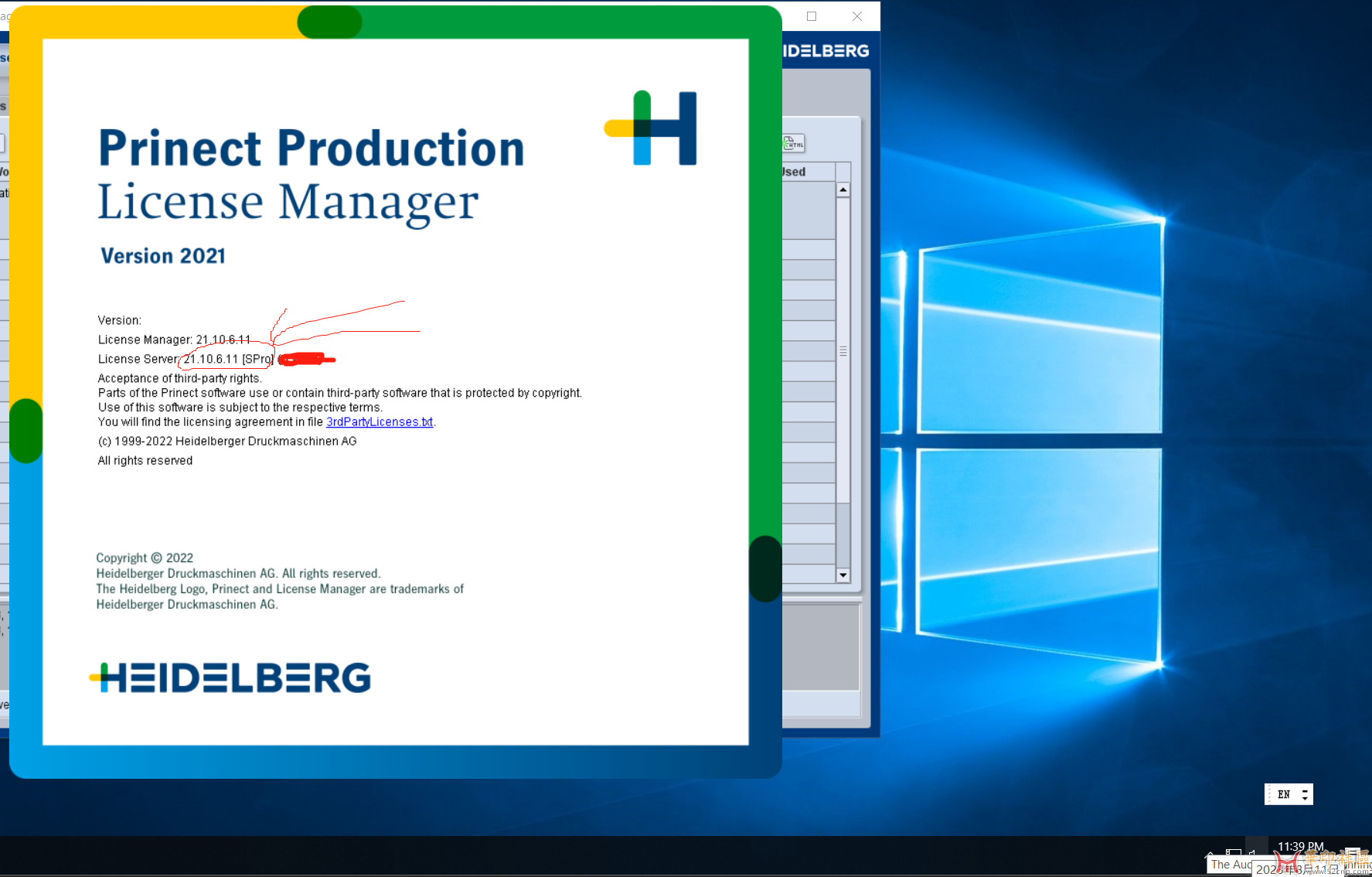Click the 'Version 2021' heading
This screenshot has width=1372, height=877.
(163, 256)
